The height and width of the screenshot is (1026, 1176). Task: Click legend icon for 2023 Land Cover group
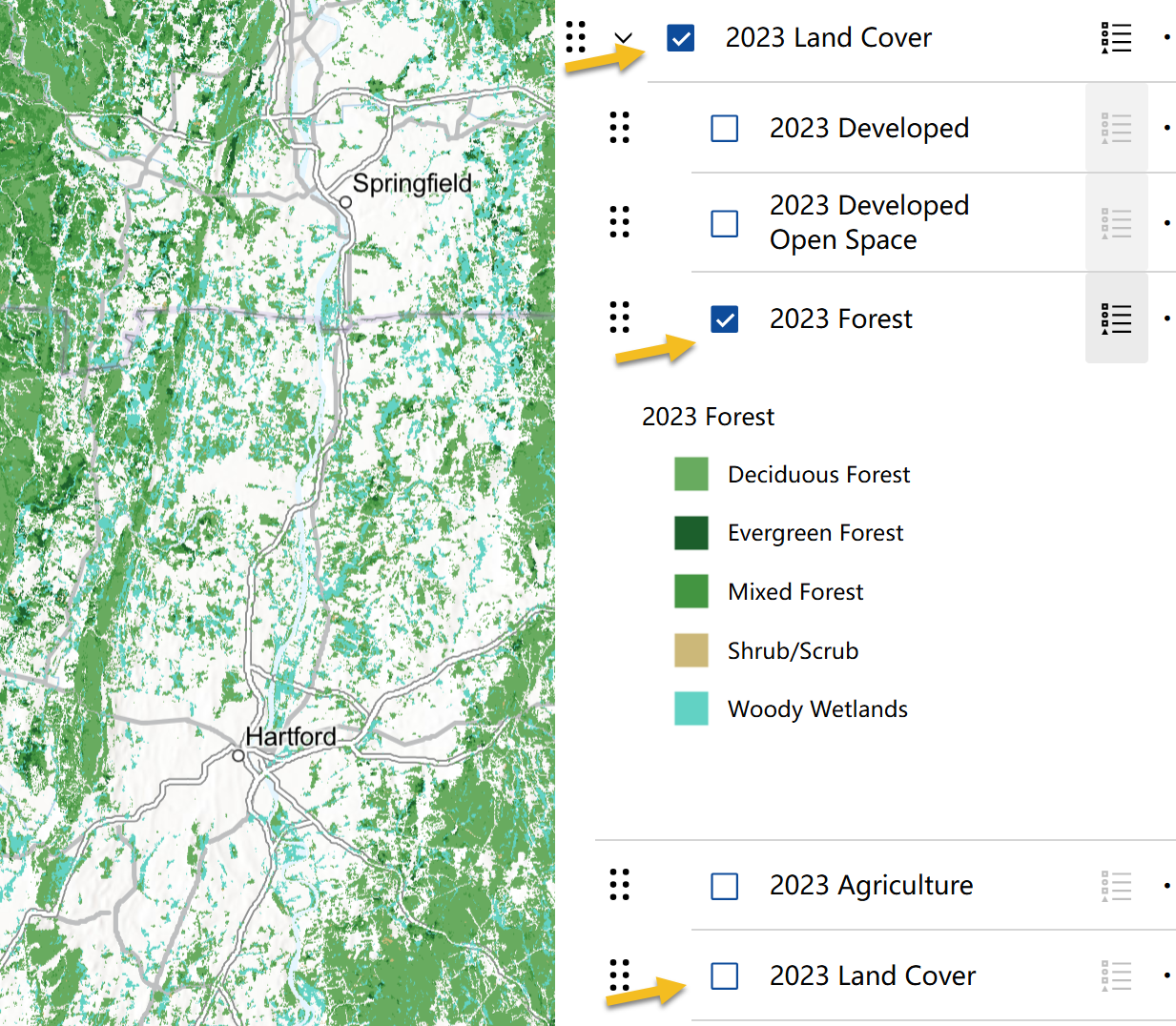click(1116, 38)
